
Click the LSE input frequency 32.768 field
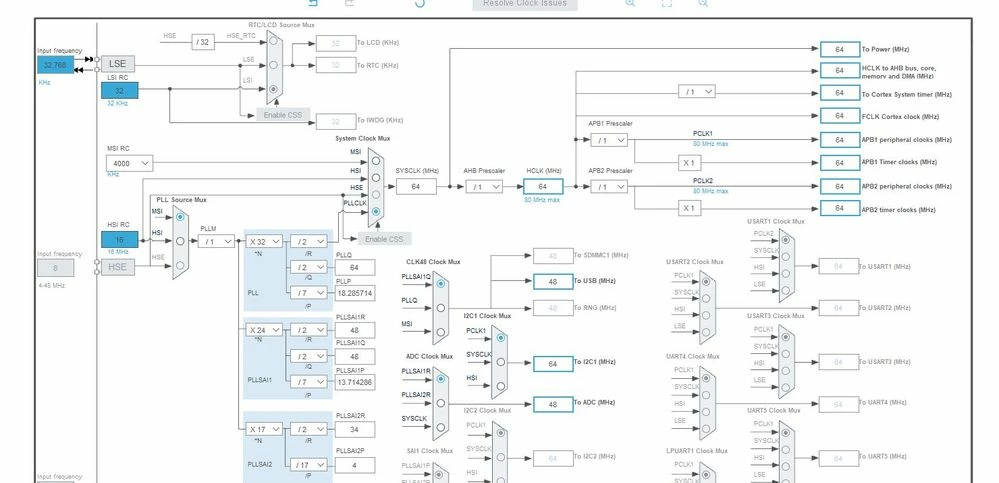click(x=55, y=65)
